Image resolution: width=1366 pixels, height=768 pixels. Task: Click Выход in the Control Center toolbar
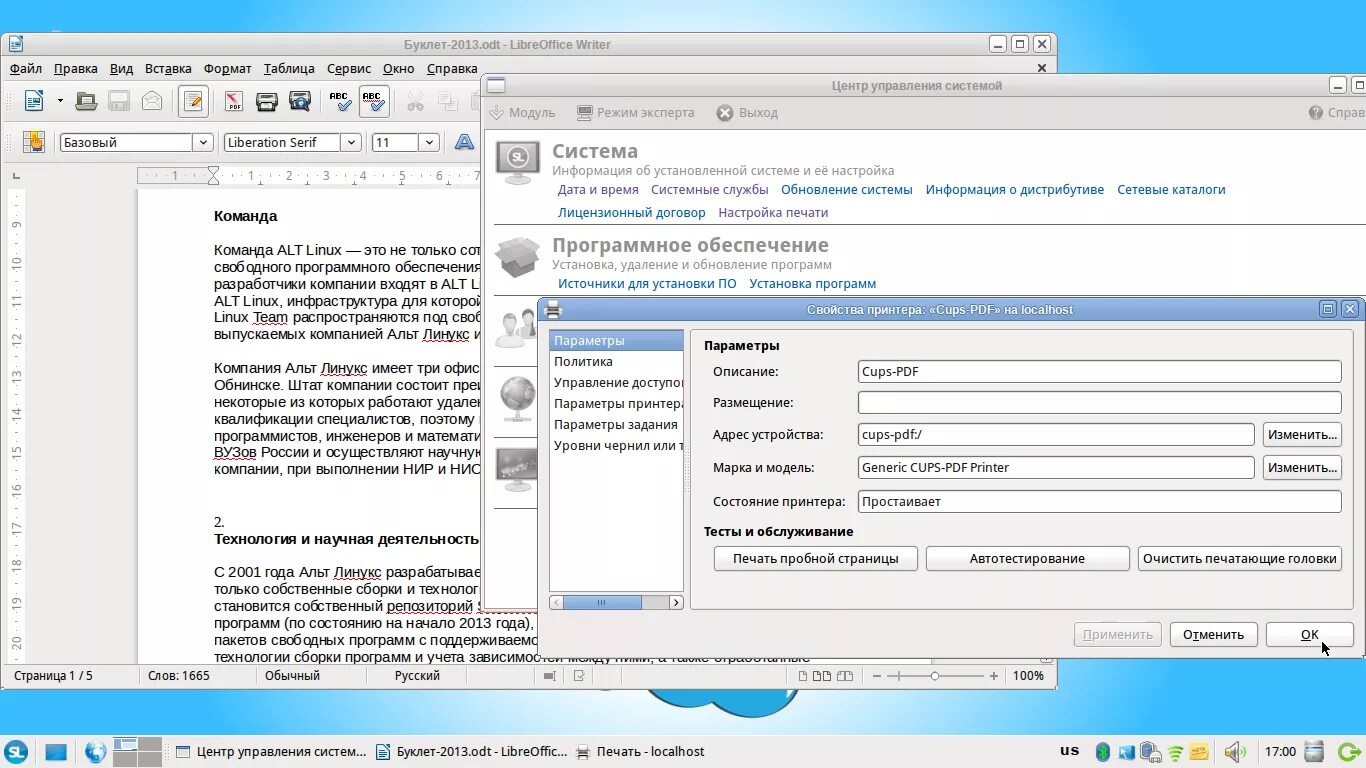click(747, 113)
